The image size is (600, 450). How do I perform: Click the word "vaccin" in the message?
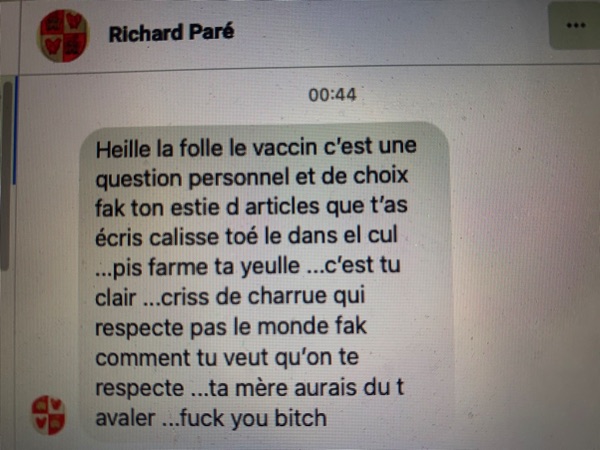[285, 148]
